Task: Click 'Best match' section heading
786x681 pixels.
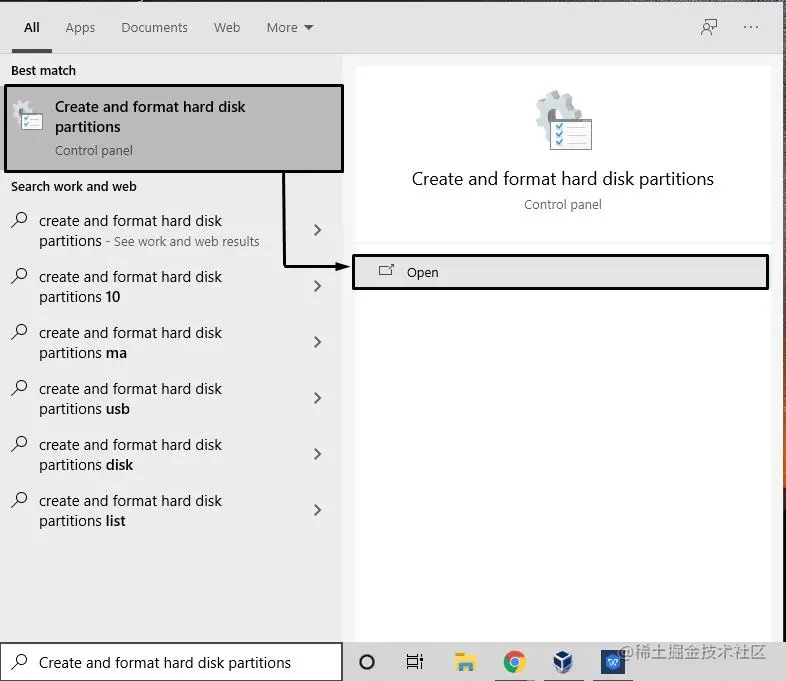Action: click(x=44, y=71)
